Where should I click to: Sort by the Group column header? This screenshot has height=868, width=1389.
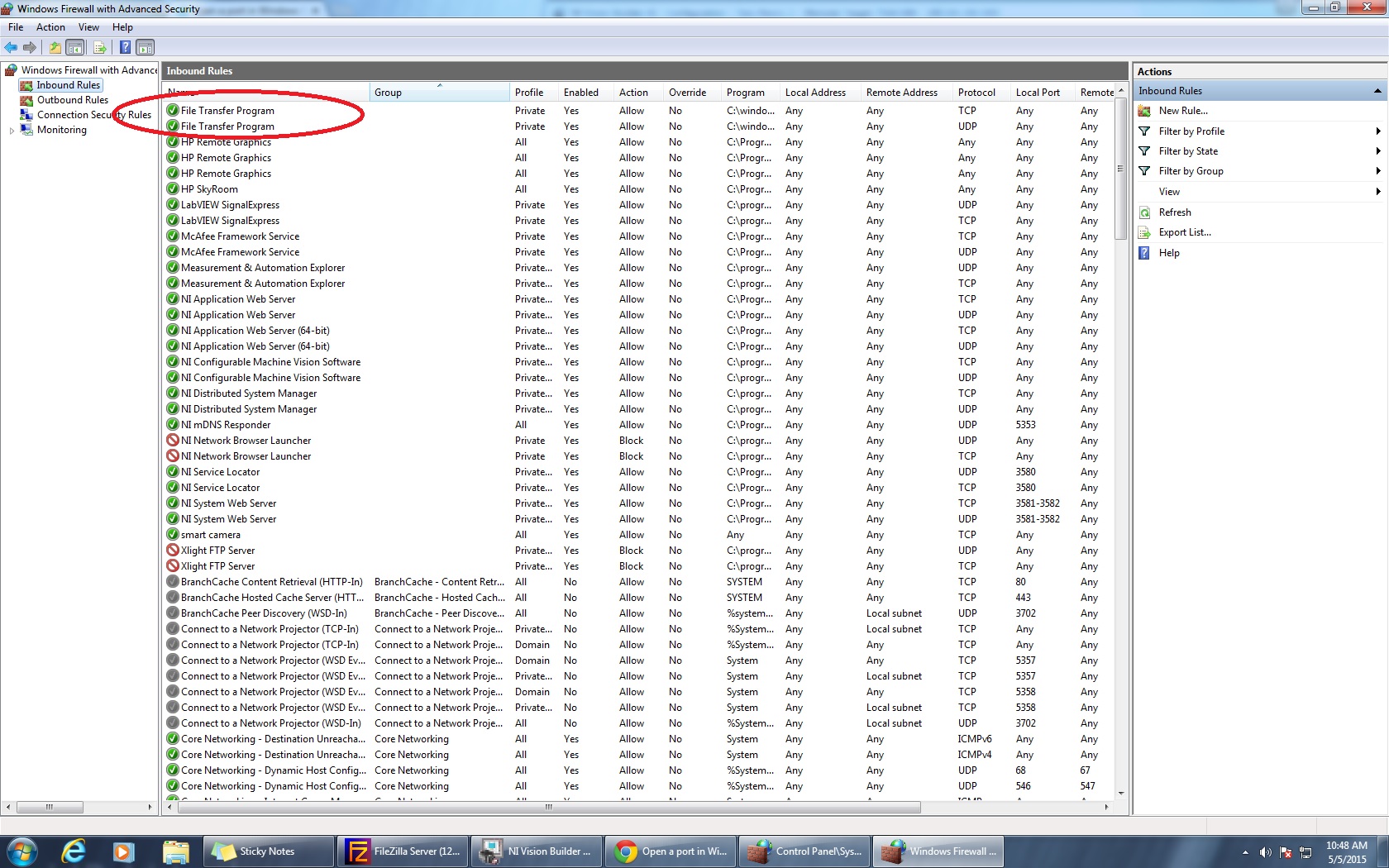pos(439,93)
